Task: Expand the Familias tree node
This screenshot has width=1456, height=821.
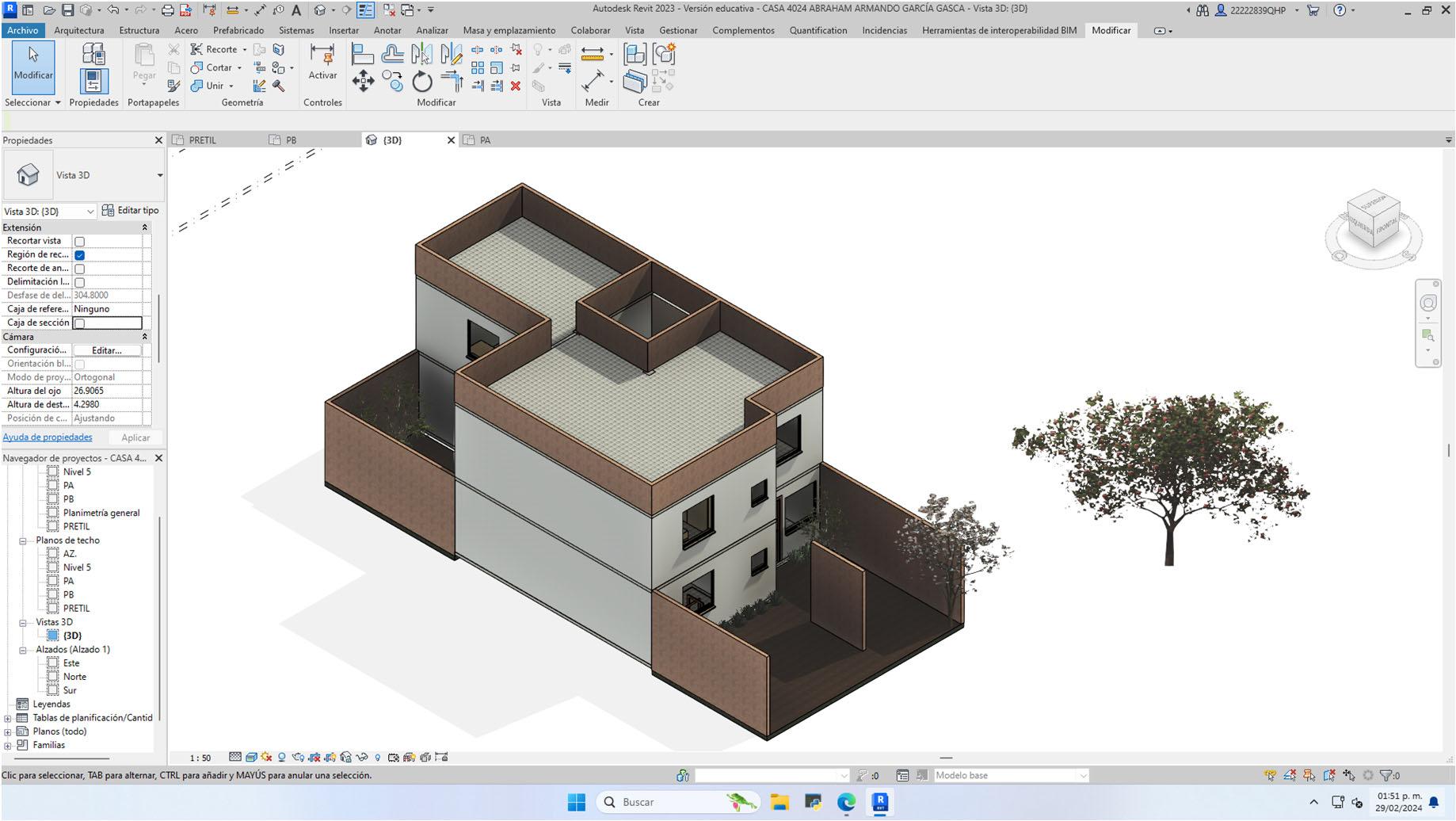Action: (x=8, y=746)
